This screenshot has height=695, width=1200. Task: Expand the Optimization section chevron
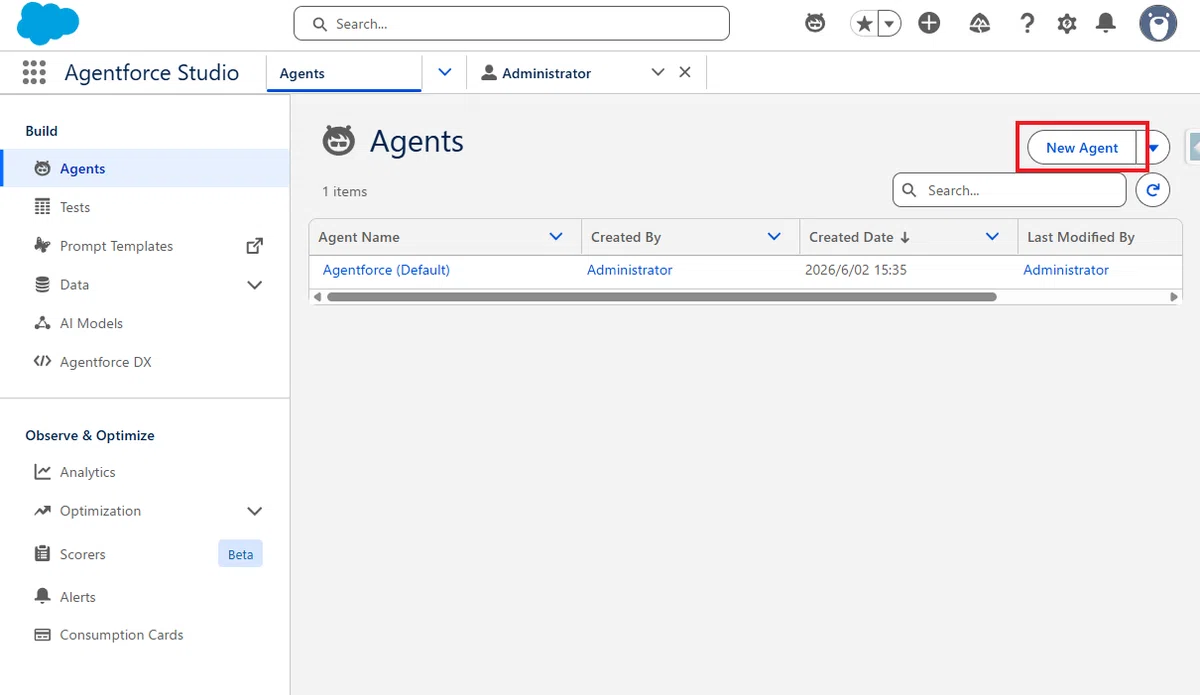(255, 511)
